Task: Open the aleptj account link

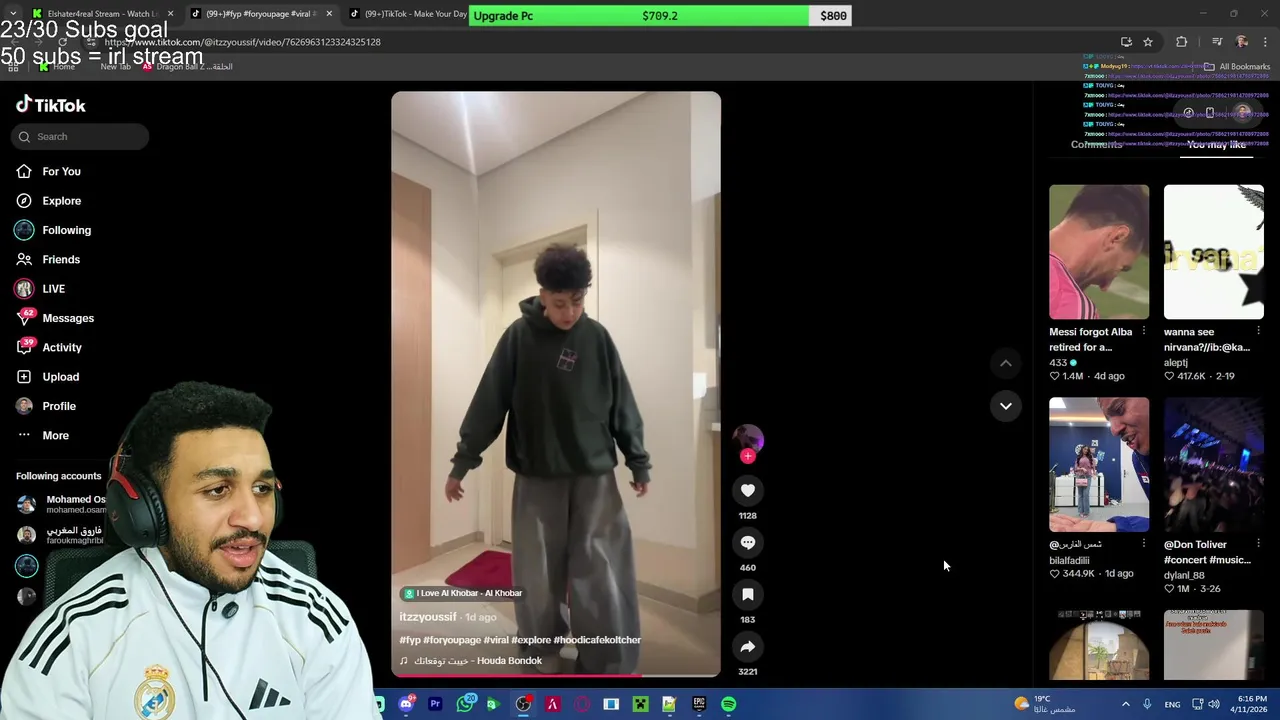Action: tap(1176, 363)
